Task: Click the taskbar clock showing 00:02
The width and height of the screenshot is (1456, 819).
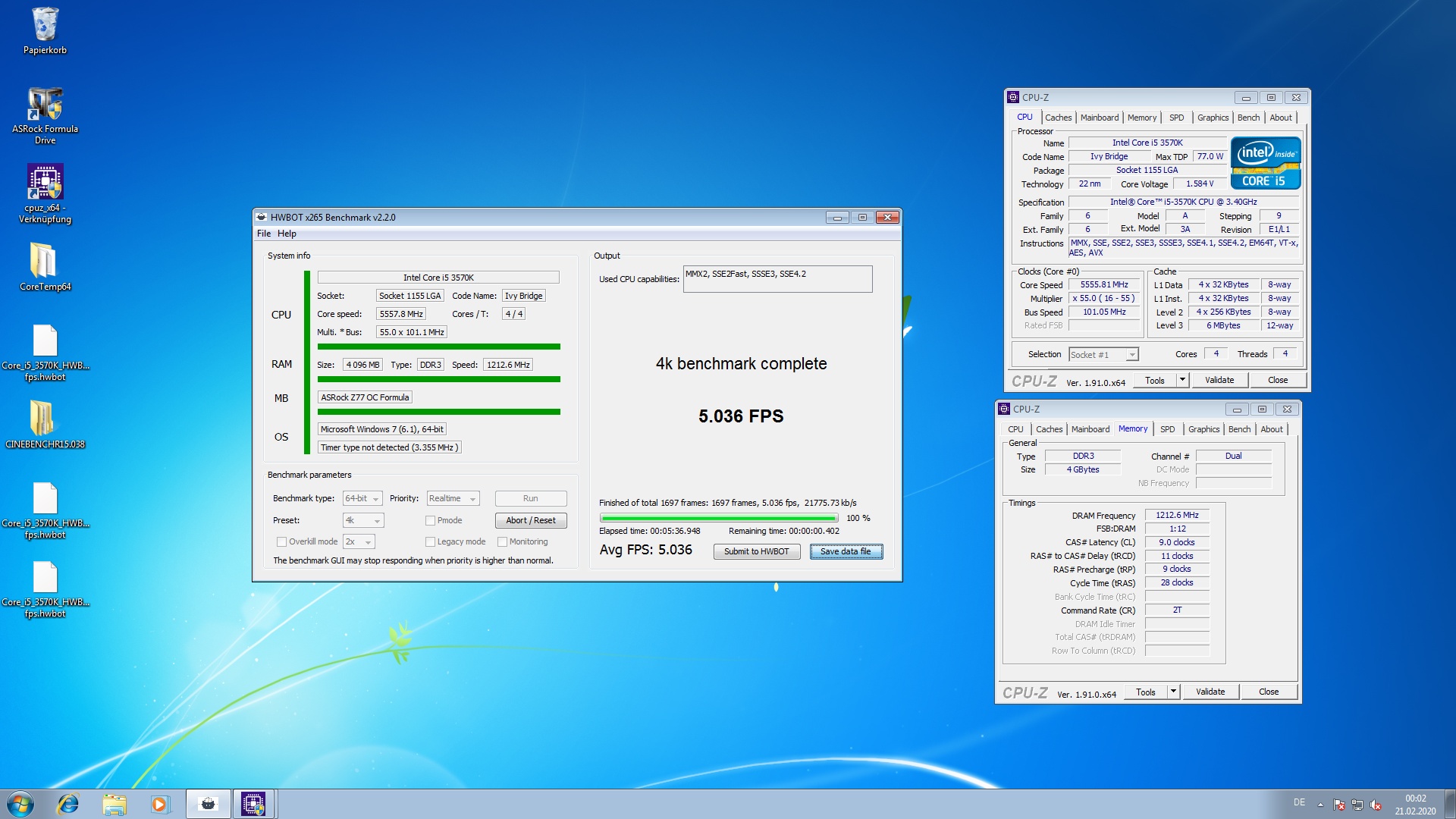Action: tap(1415, 805)
